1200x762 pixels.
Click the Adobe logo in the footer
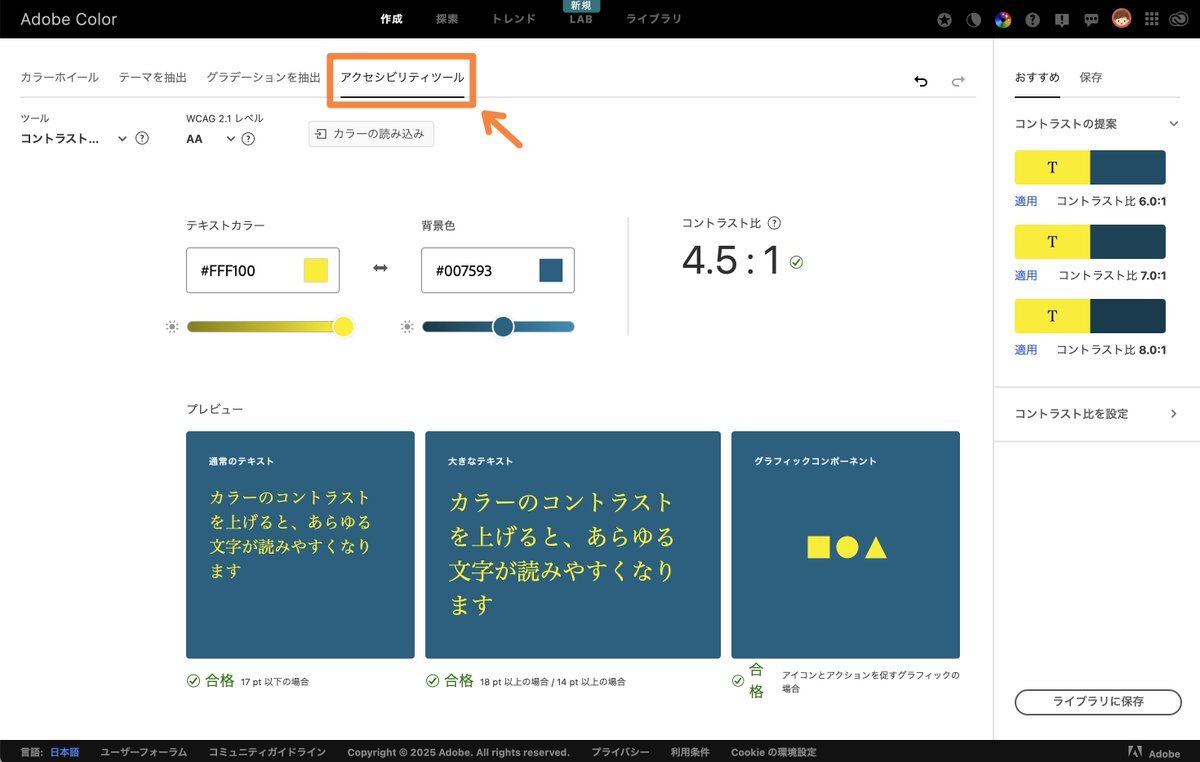pos(1154,753)
